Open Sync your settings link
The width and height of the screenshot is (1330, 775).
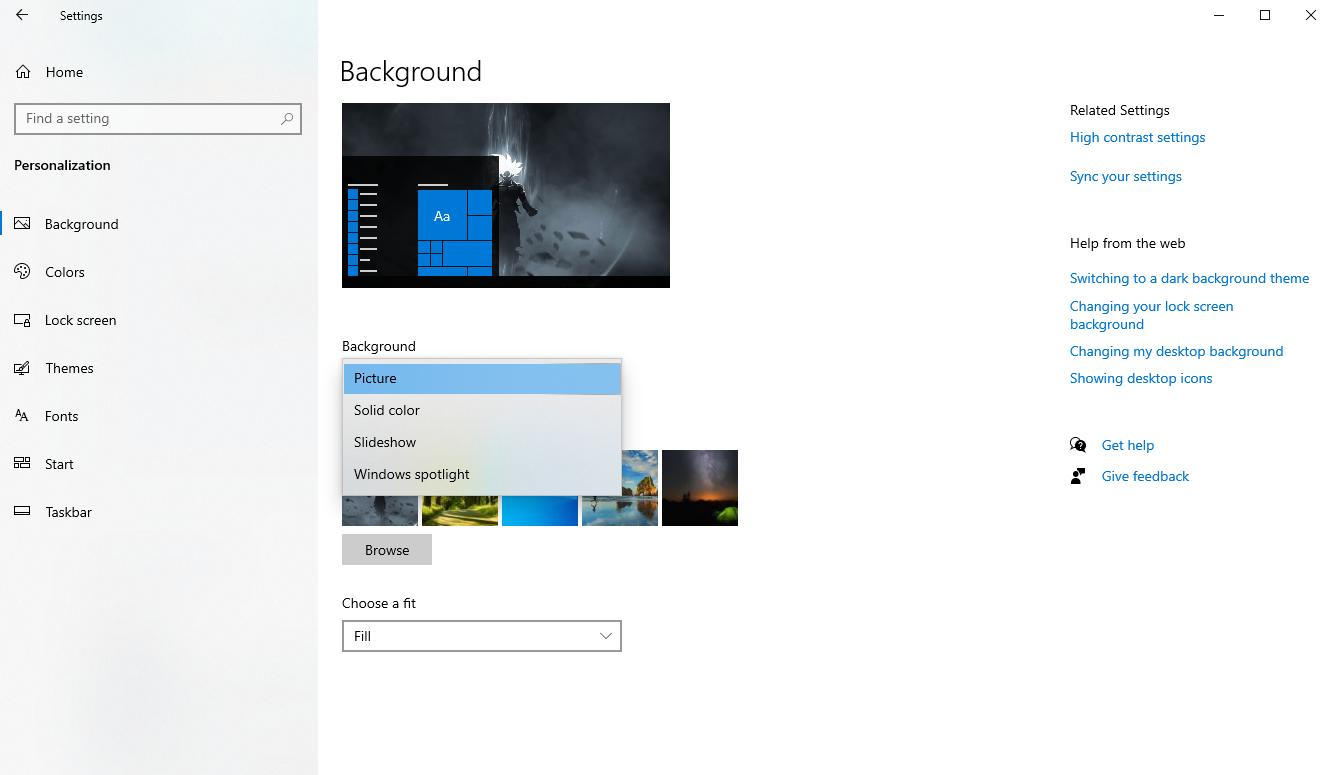pos(1125,176)
